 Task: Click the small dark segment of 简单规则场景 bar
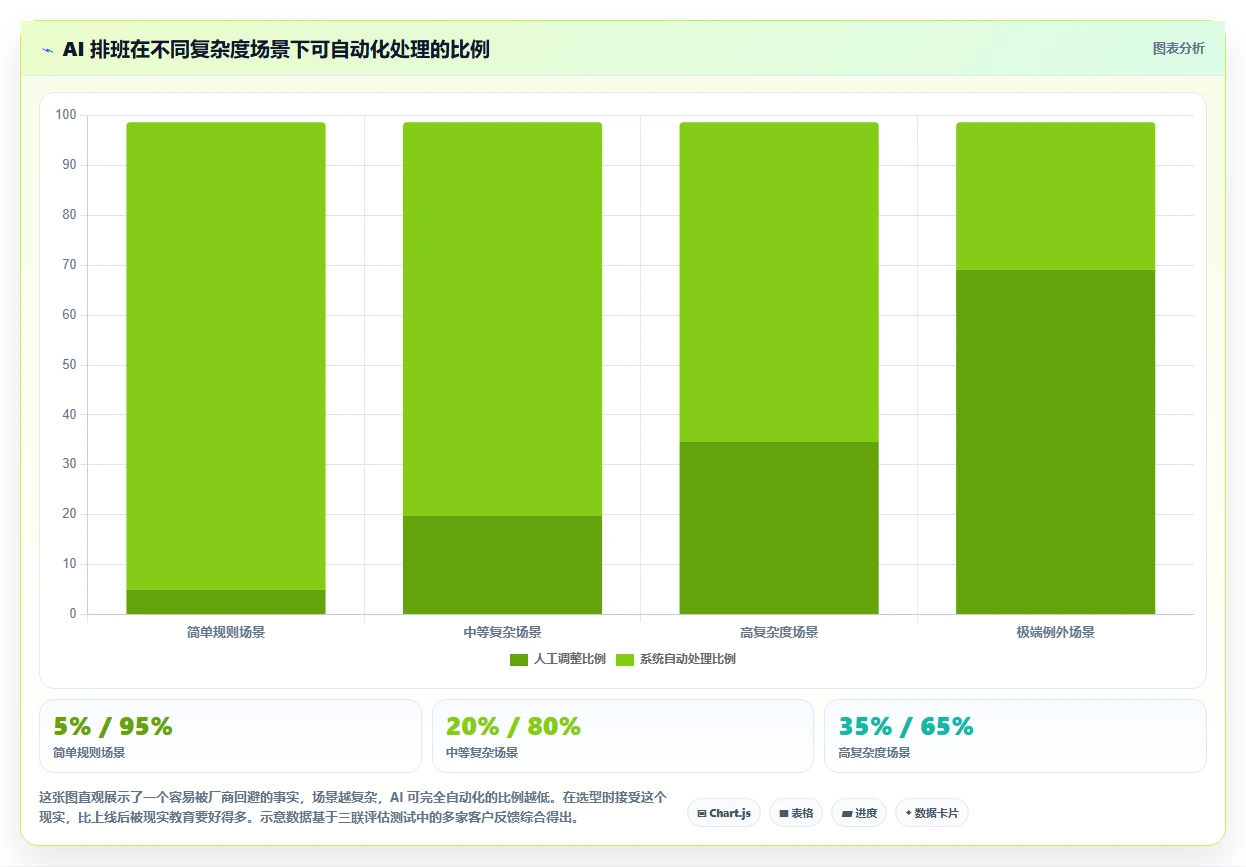226,602
